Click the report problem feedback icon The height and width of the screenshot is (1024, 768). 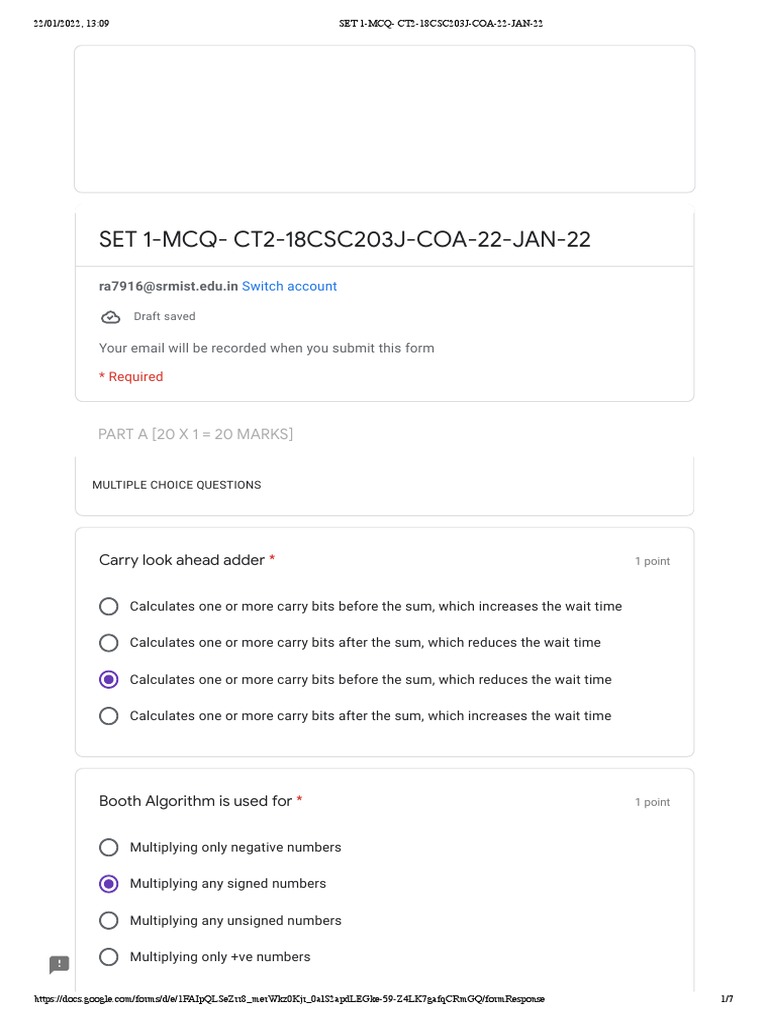pyautogui.click(x=60, y=964)
